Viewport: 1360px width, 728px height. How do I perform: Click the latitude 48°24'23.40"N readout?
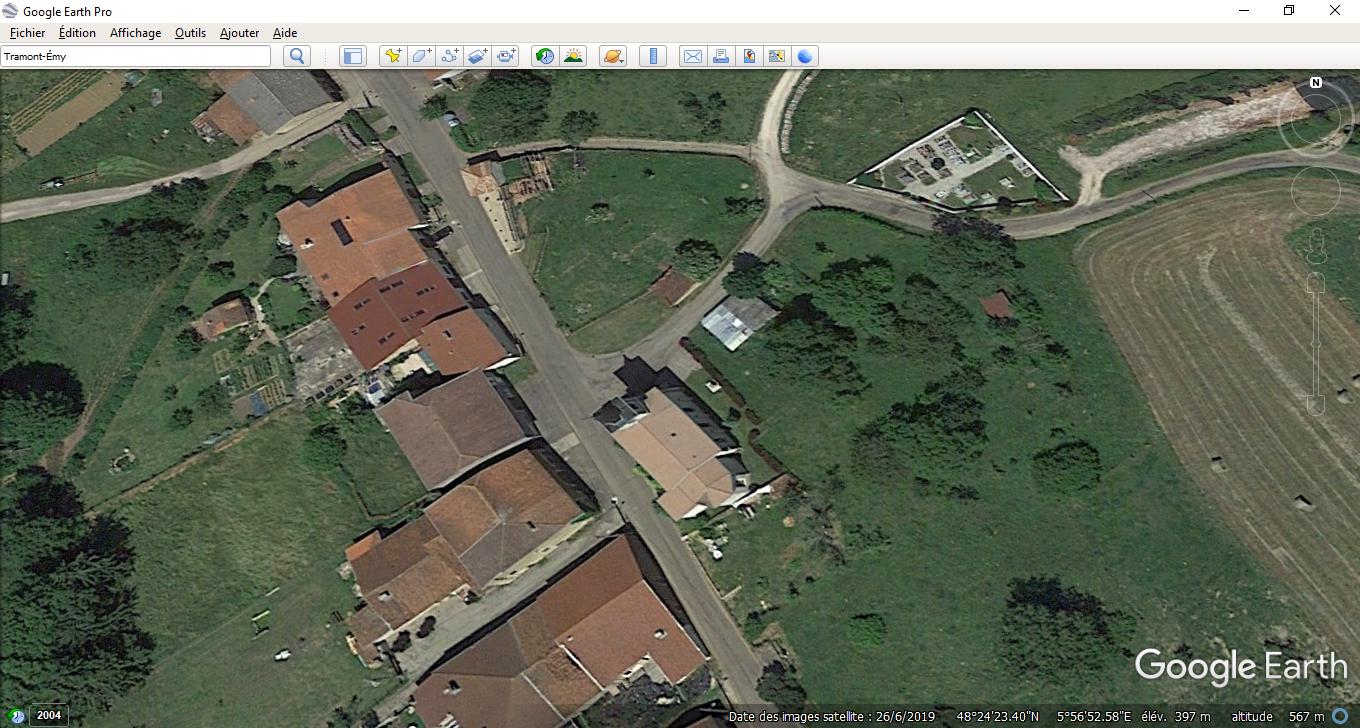pyautogui.click(x=998, y=716)
